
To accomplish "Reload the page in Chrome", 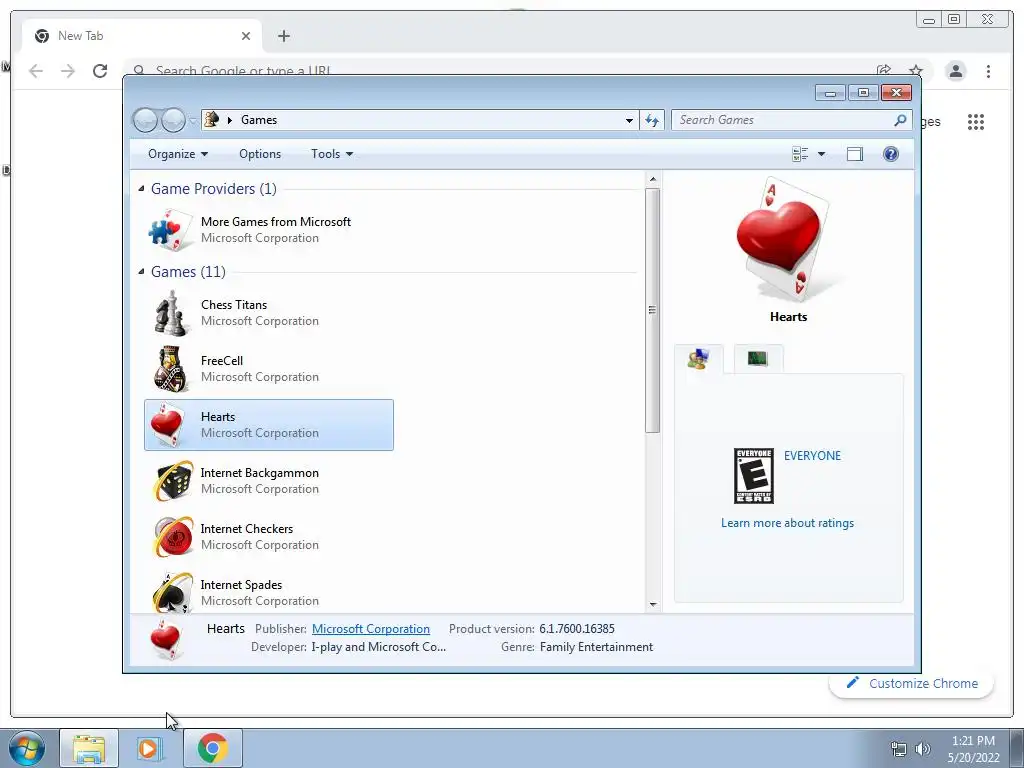I will click(x=100, y=71).
